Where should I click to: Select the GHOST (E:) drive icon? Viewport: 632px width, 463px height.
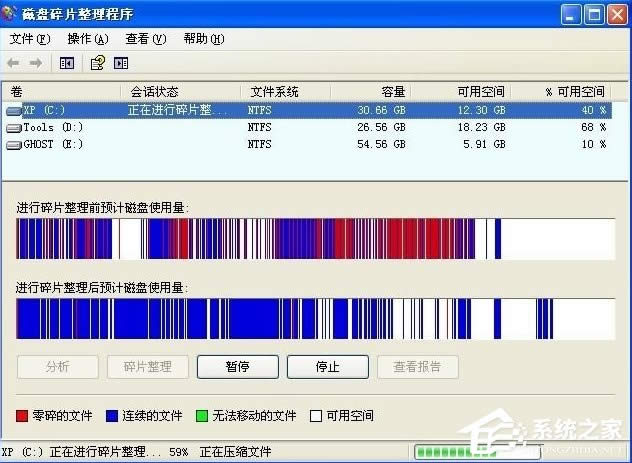14,144
